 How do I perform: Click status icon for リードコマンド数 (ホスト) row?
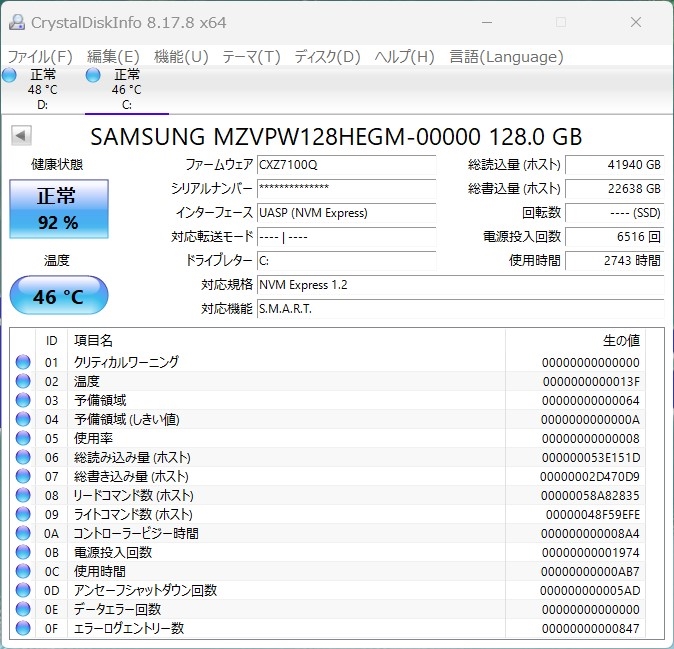23,495
